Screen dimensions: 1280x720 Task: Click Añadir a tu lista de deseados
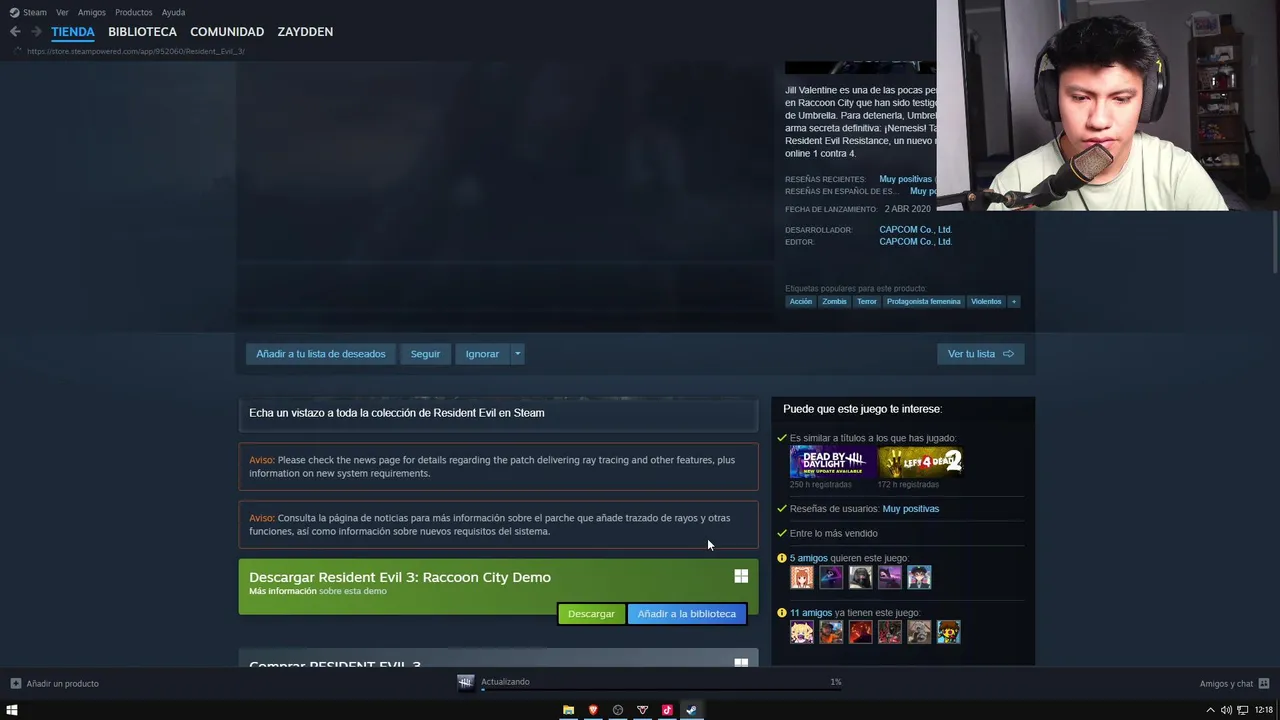point(320,354)
